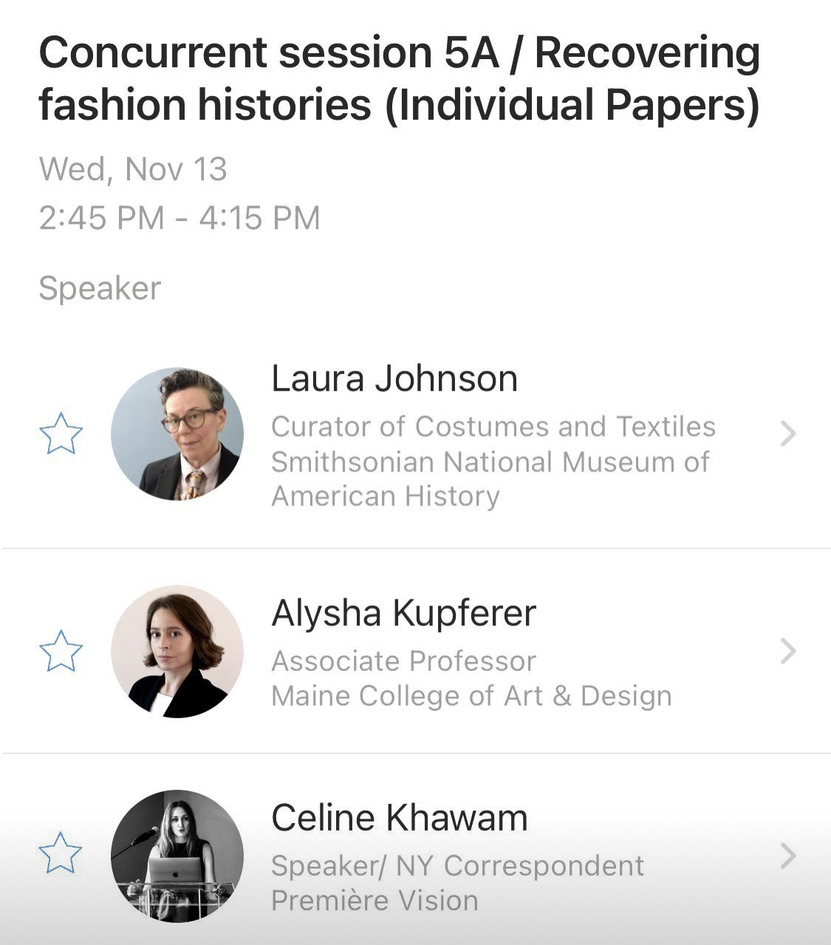Expand Laura Johnson's details via chevron
The height and width of the screenshot is (945, 831).
(788, 434)
